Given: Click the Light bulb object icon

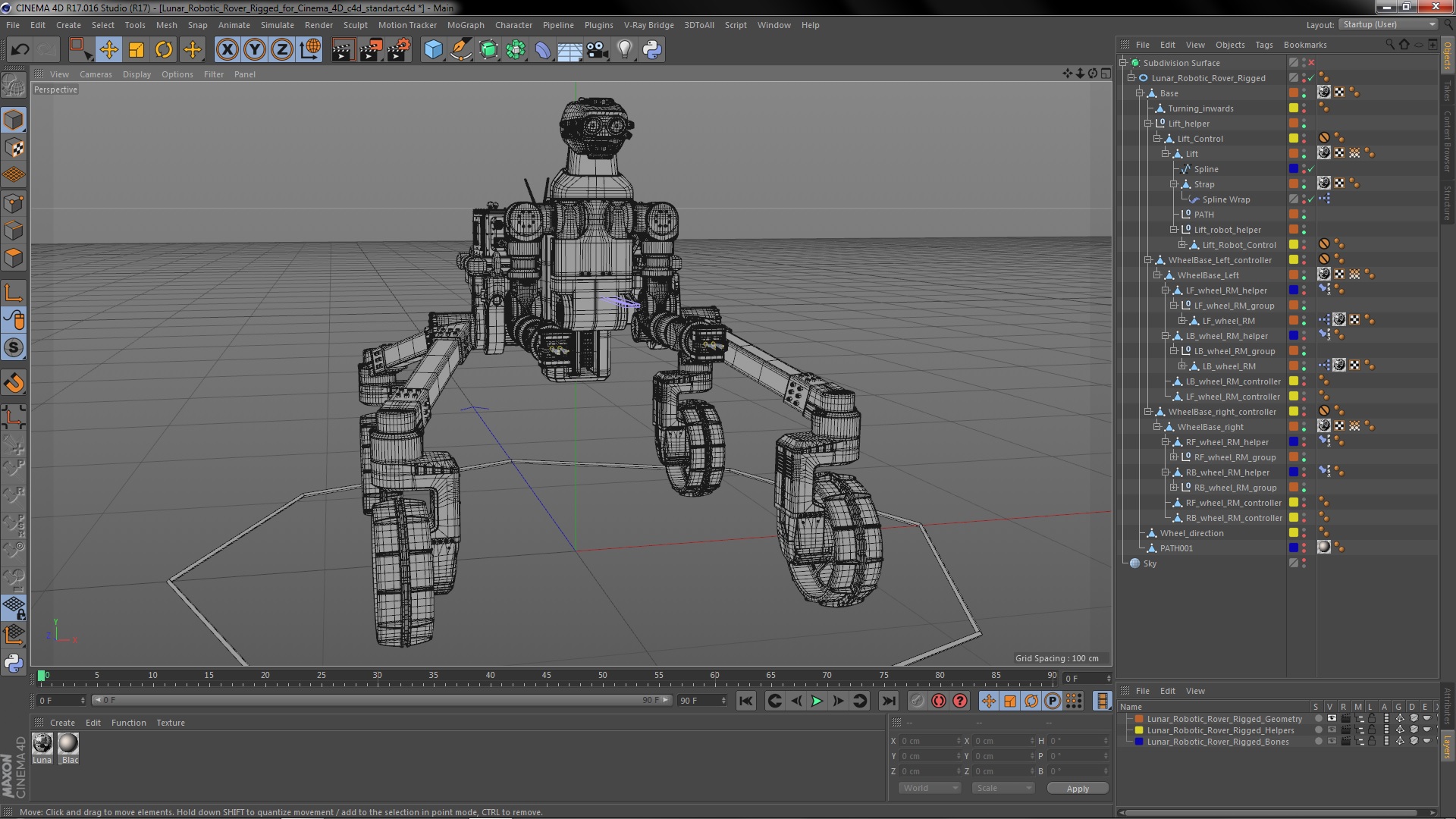Looking at the screenshot, I should [x=624, y=50].
